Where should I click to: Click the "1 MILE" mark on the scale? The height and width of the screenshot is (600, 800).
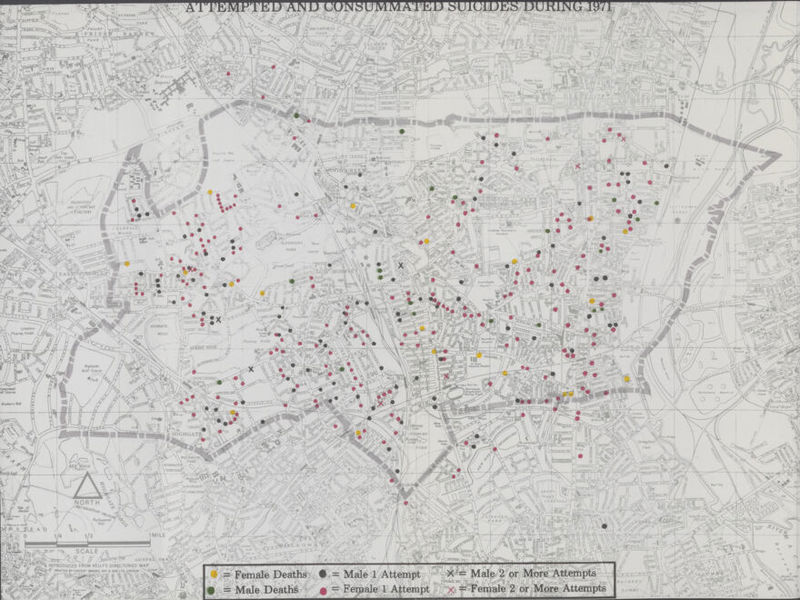(x=157, y=536)
